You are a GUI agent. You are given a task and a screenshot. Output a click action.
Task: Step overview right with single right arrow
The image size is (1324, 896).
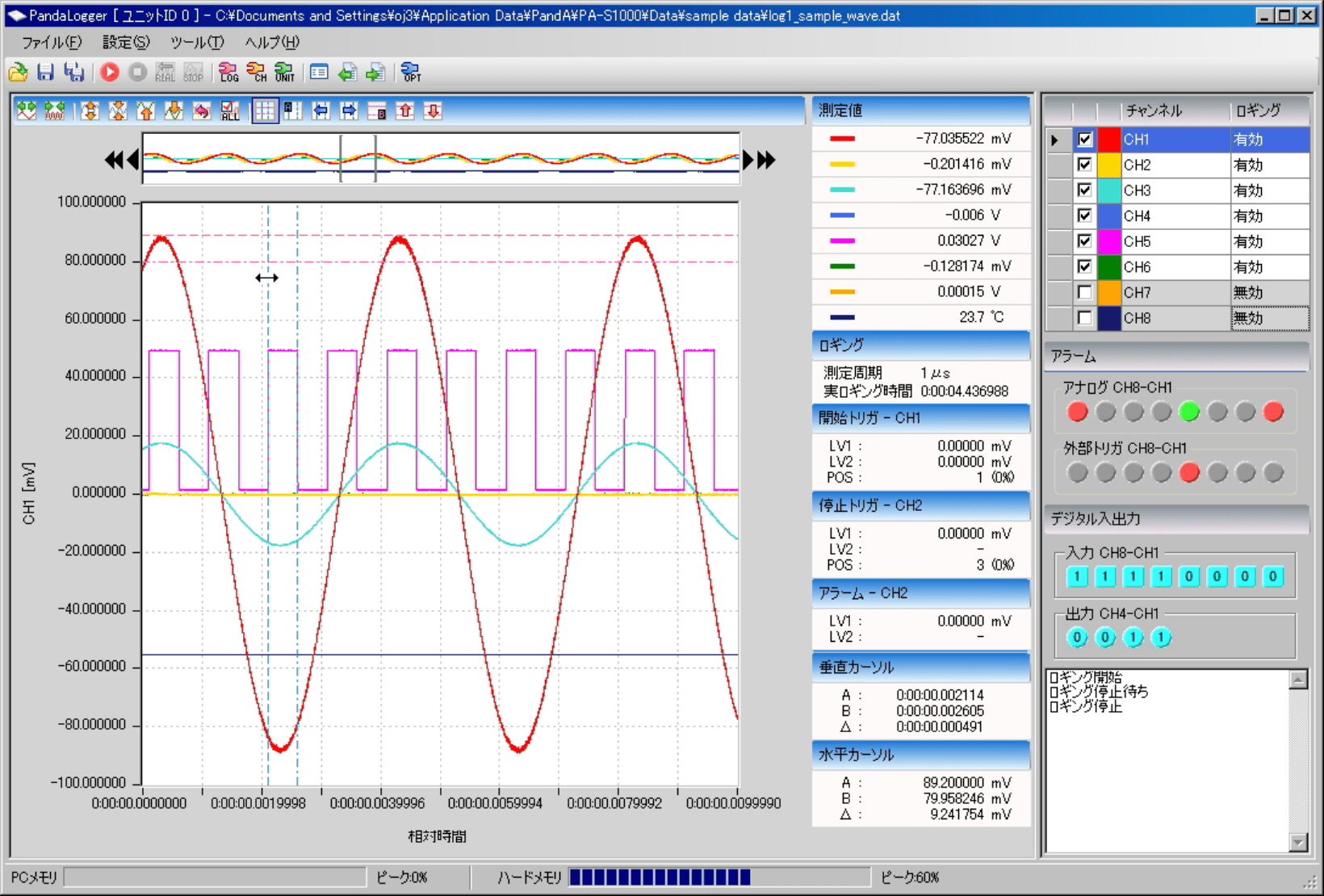(x=748, y=160)
